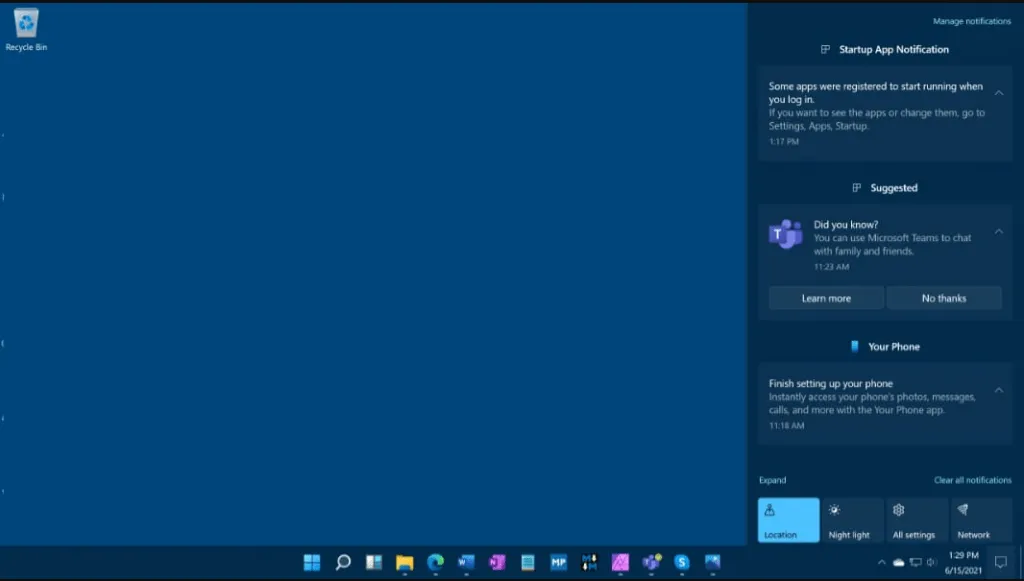
Task: Enable Night light quick action
Action: [x=852, y=520]
